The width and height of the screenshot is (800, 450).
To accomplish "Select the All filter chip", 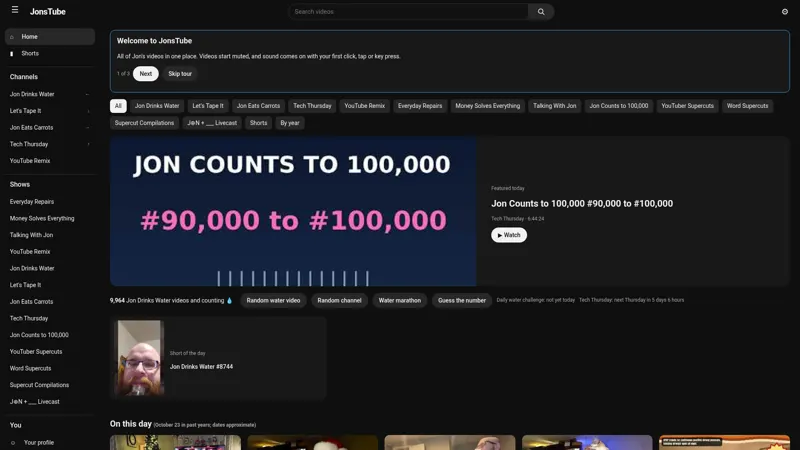I will tap(118, 106).
